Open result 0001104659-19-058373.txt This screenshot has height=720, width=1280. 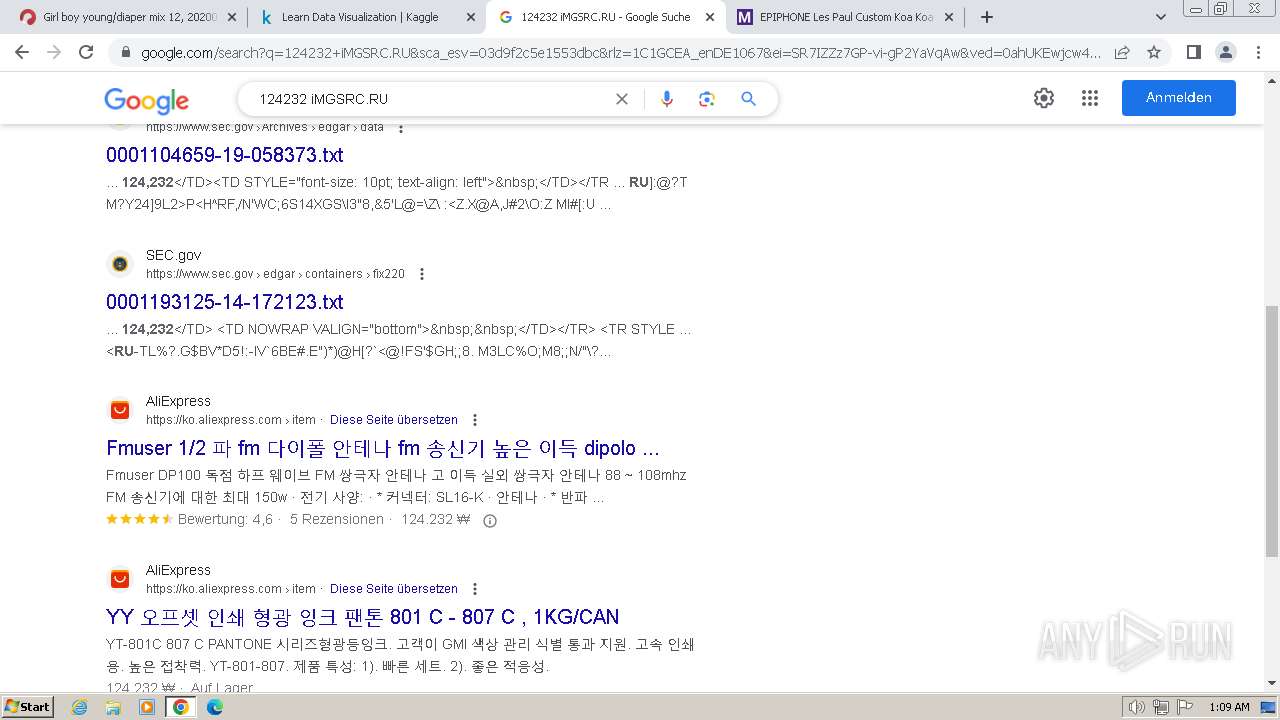225,155
